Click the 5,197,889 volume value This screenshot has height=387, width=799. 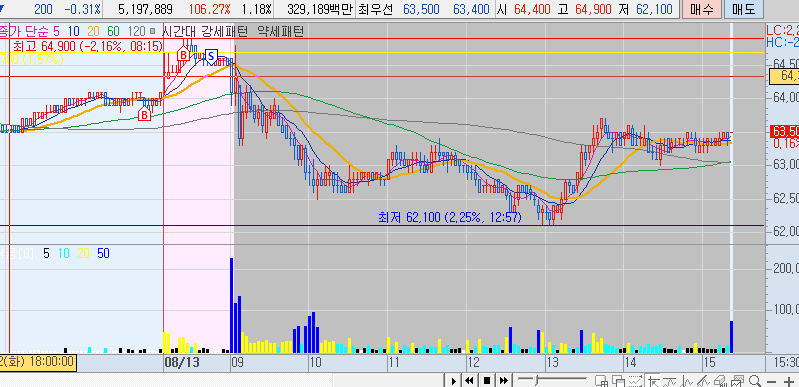click(x=145, y=9)
